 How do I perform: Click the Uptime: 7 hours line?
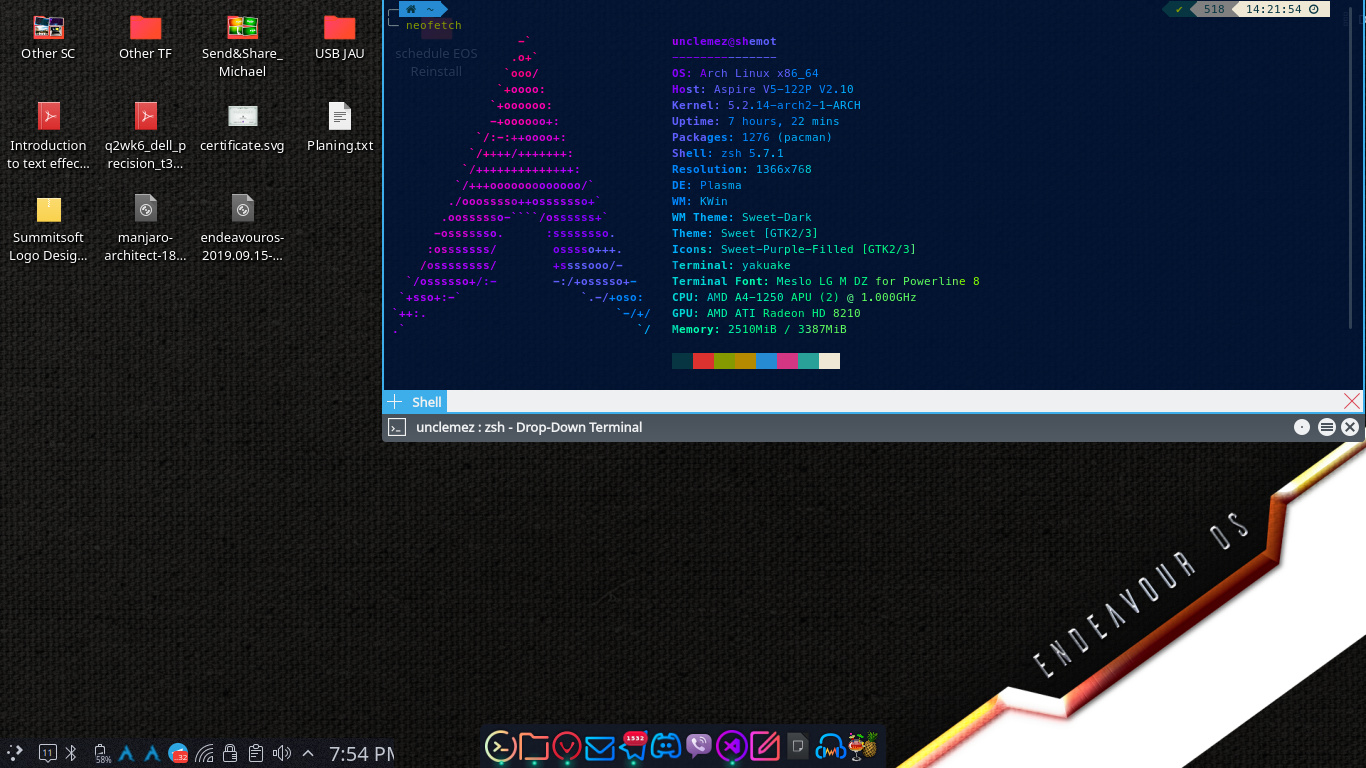[756, 121]
